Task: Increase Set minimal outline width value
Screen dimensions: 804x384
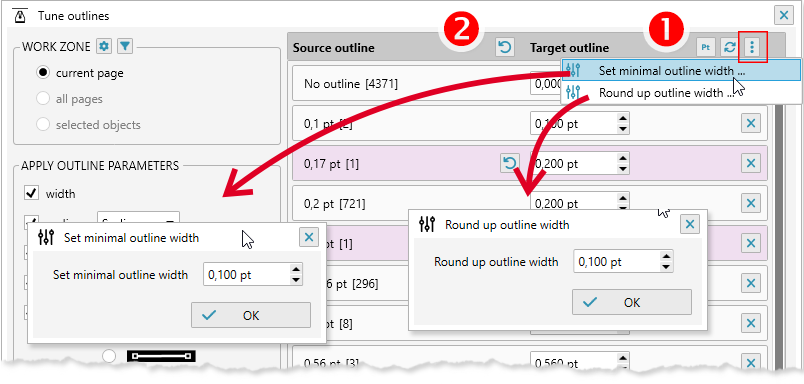Action: point(295,270)
